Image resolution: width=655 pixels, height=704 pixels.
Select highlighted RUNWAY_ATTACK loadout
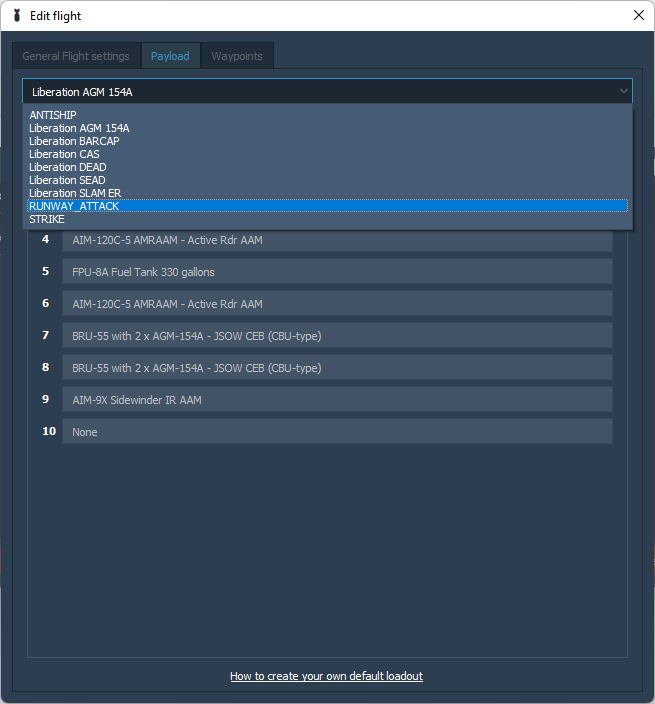pos(328,206)
